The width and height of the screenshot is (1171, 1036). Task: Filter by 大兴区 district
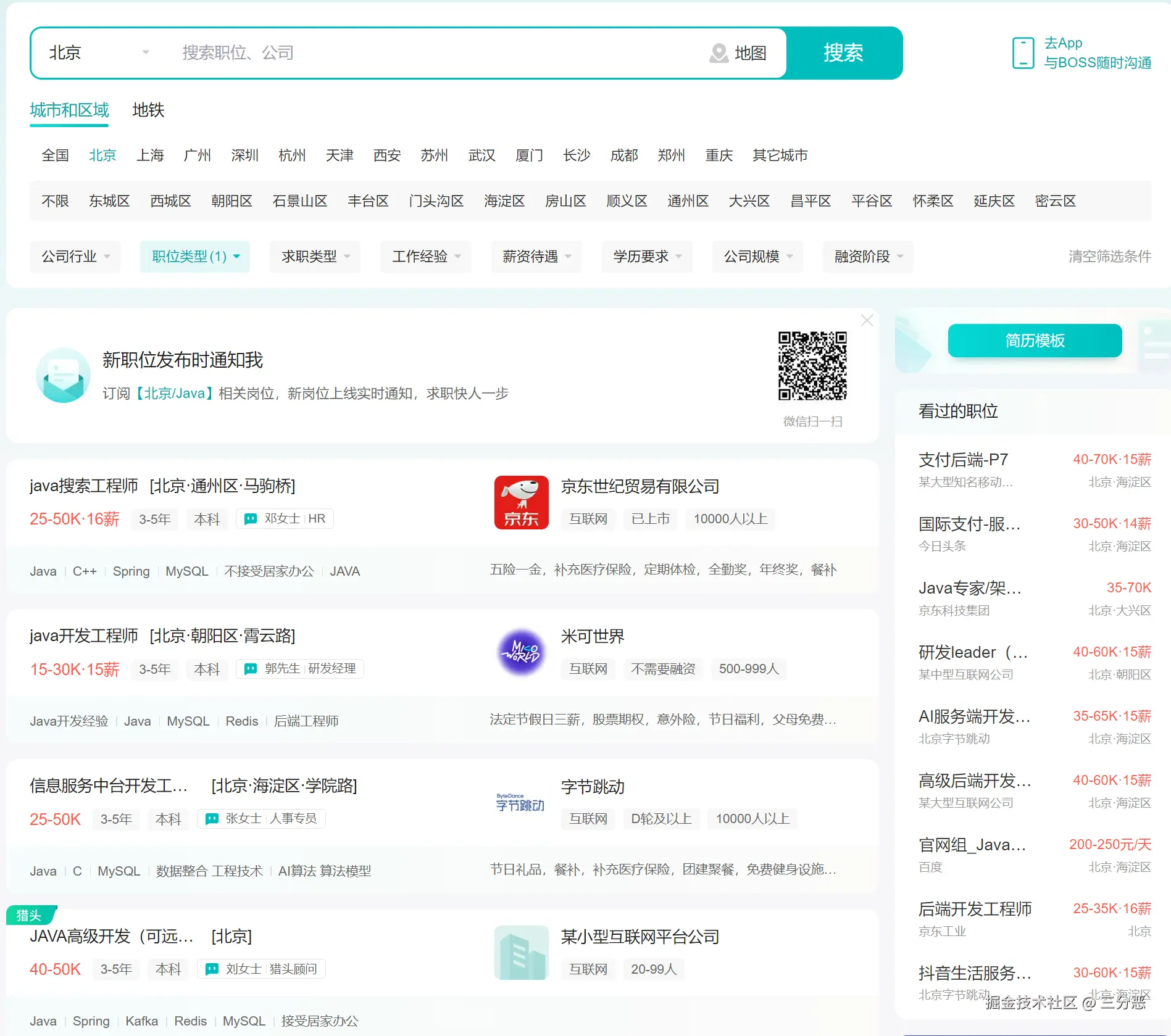click(749, 201)
